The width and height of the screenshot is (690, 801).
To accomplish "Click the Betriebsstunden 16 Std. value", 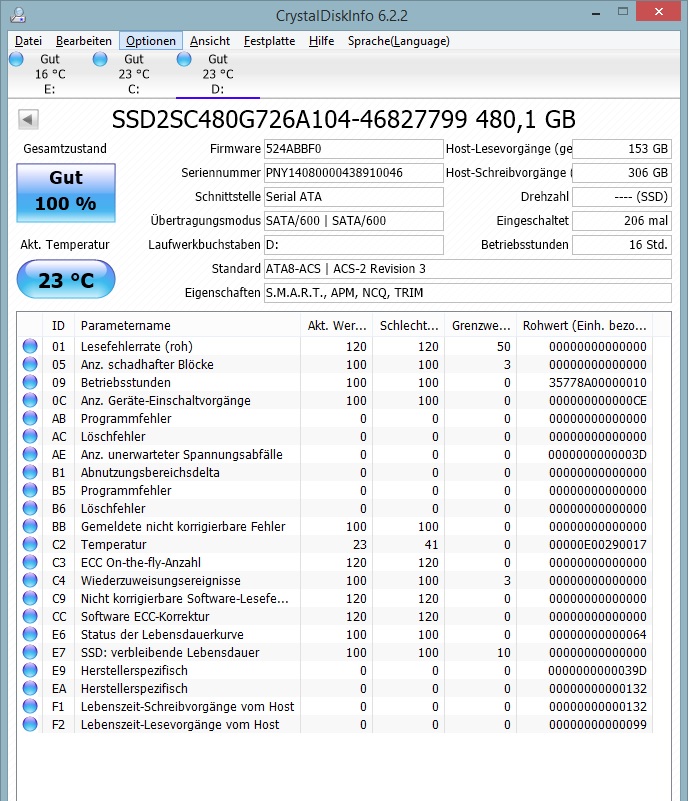I will [x=622, y=245].
